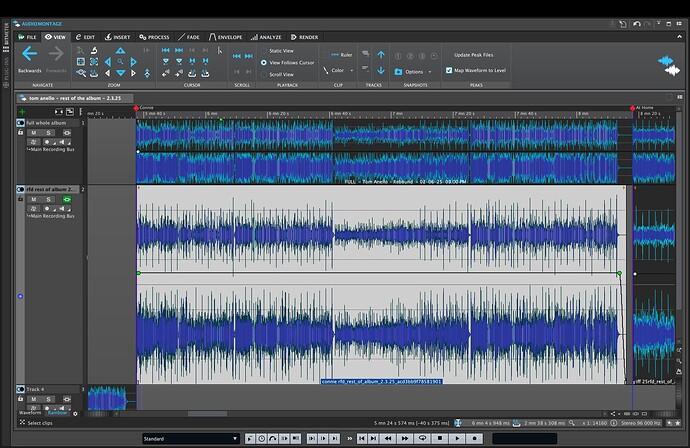Image resolution: width=690 pixels, height=448 pixels.
Task: Click the left-pointing blue triangle zoom icon
Action: [x=108, y=62]
